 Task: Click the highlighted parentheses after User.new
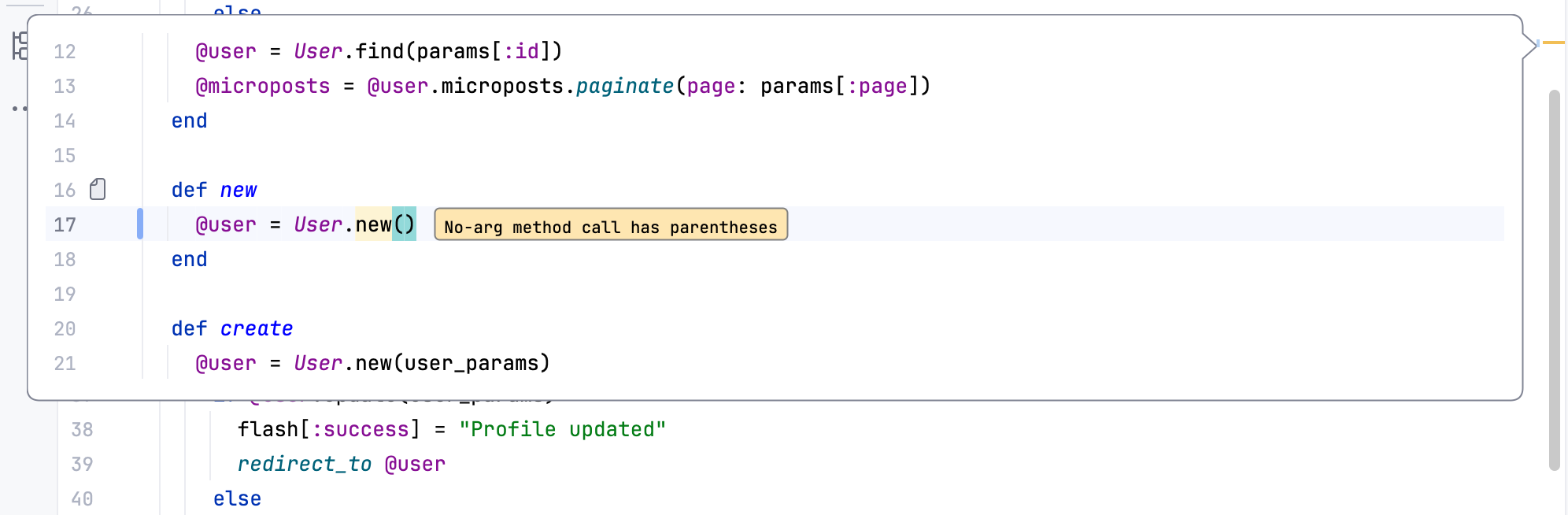click(404, 224)
